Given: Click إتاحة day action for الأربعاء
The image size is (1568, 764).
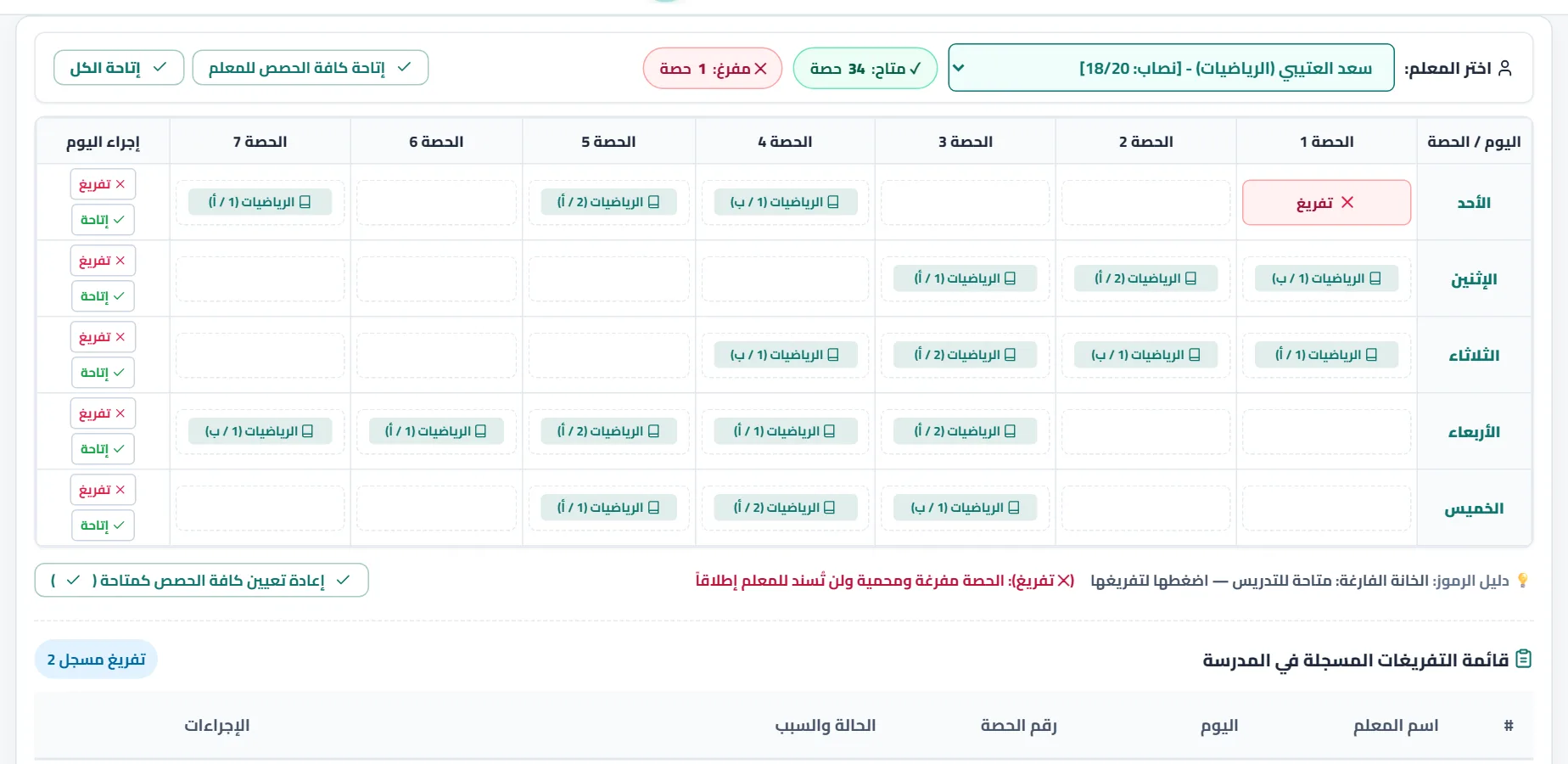Looking at the screenshot, I should click(x=103, y=449).
